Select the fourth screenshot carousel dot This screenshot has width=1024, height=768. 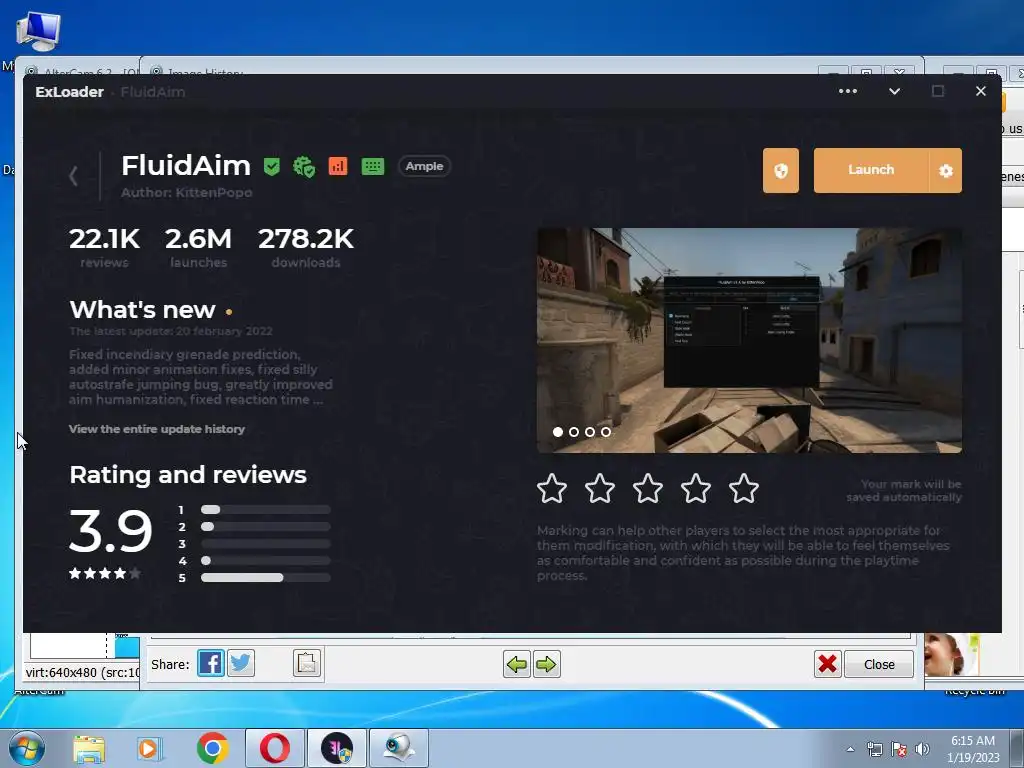(x=606, y=432)
